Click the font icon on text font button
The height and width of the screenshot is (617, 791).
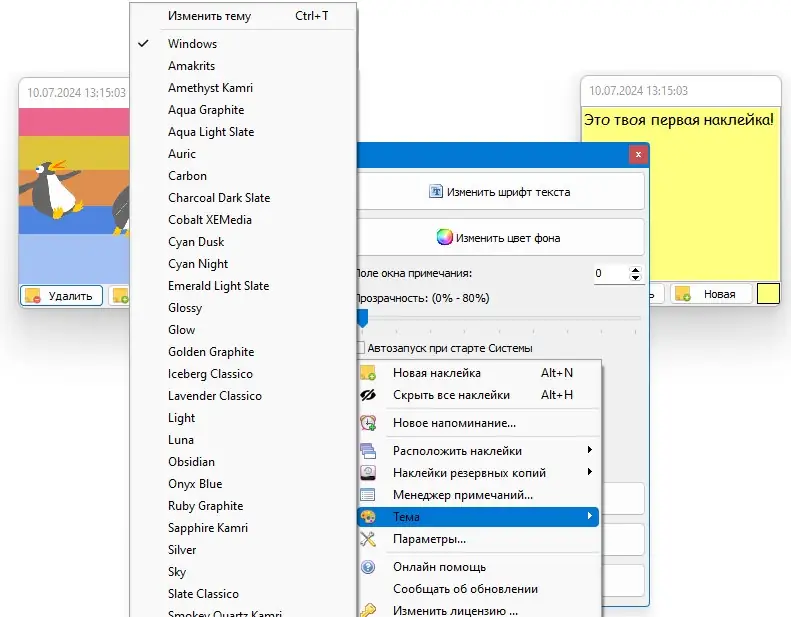pos(436,191)
